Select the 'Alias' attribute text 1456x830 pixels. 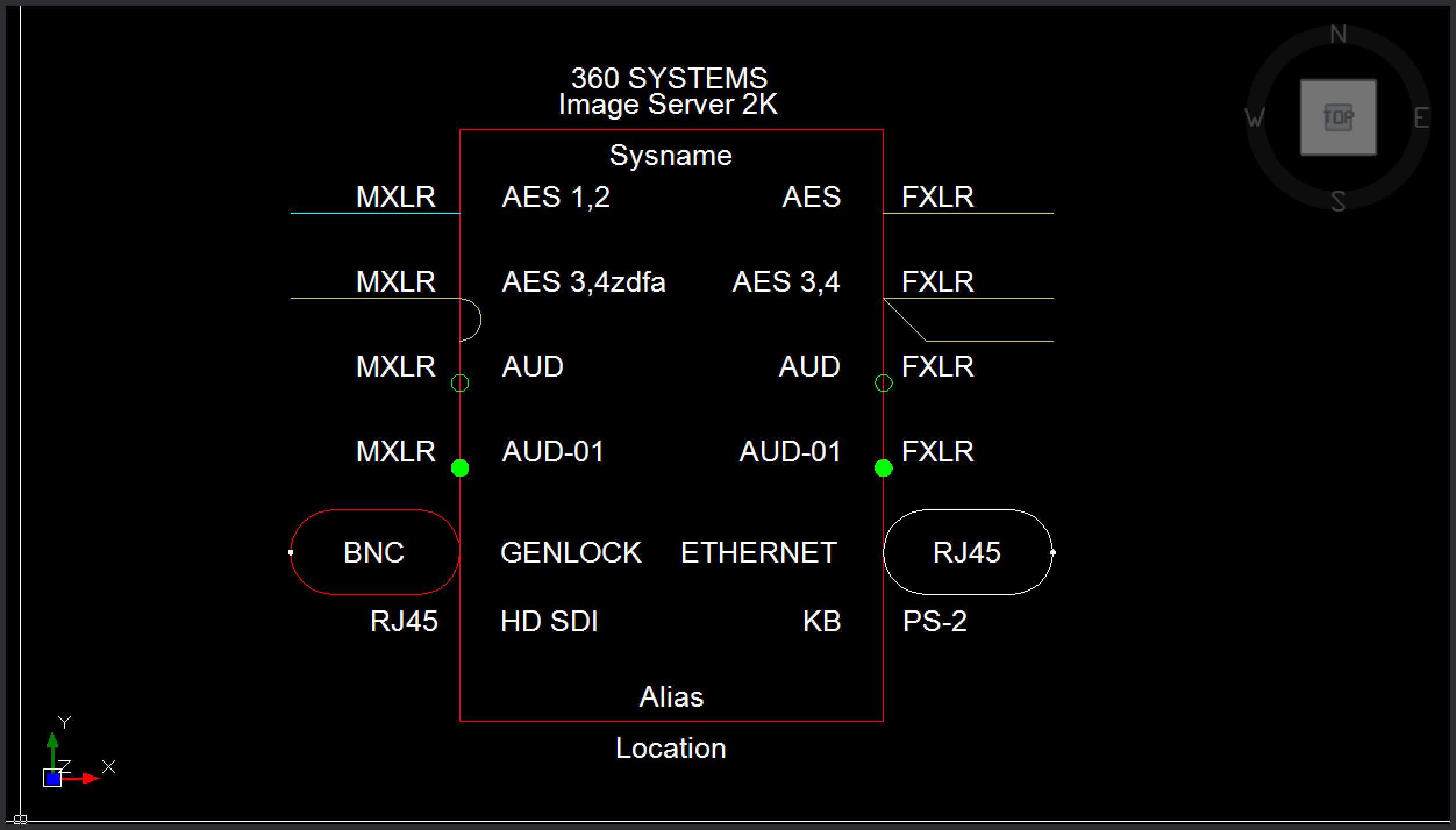click(672, 696)
